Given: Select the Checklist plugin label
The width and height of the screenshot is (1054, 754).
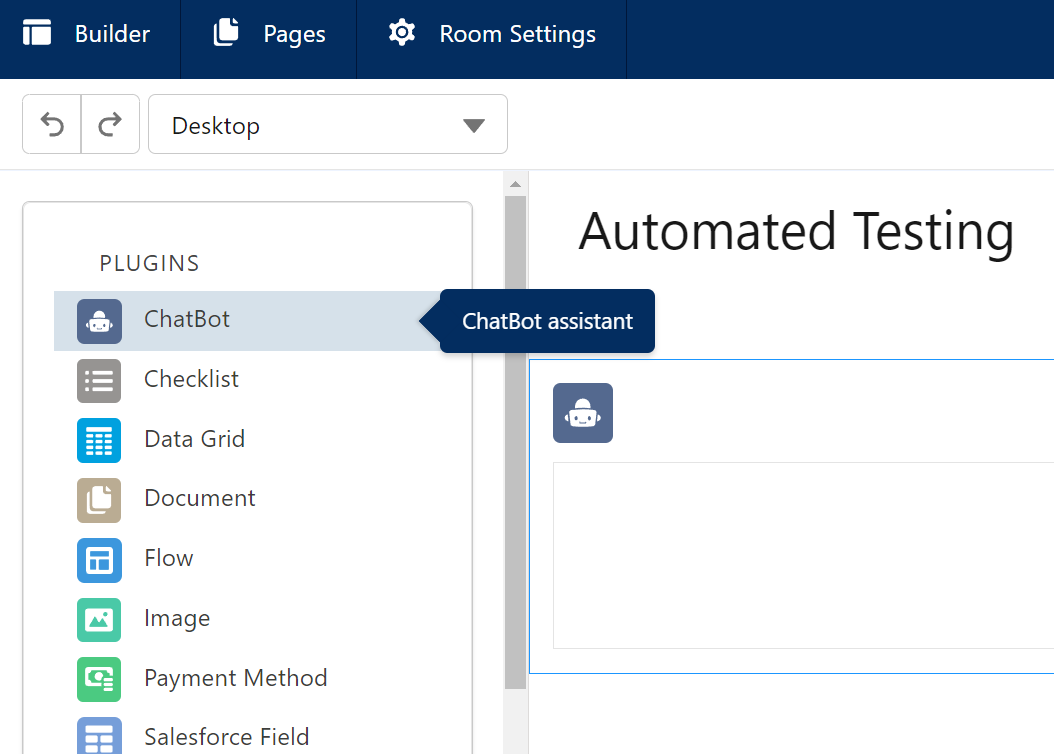Looking at the screenshot, I should coord(192,378).
